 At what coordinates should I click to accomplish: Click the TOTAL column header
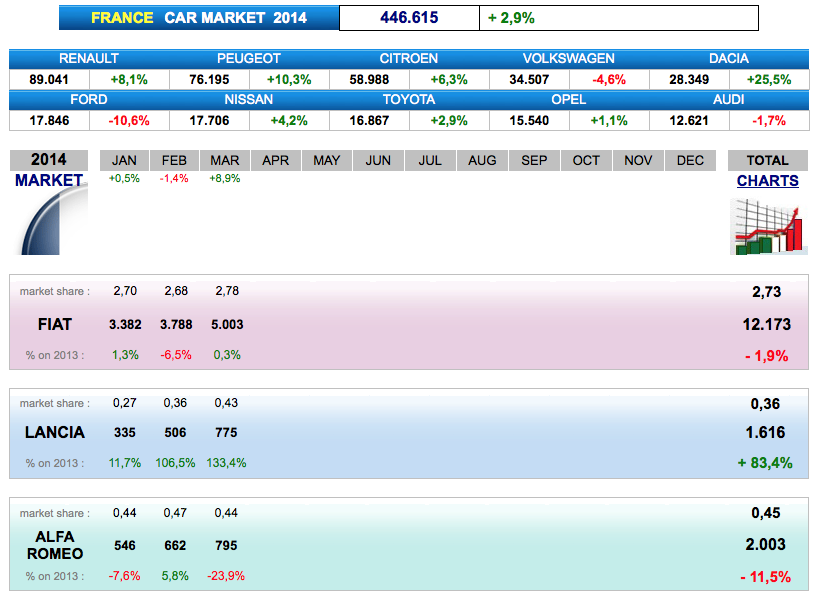767,160
